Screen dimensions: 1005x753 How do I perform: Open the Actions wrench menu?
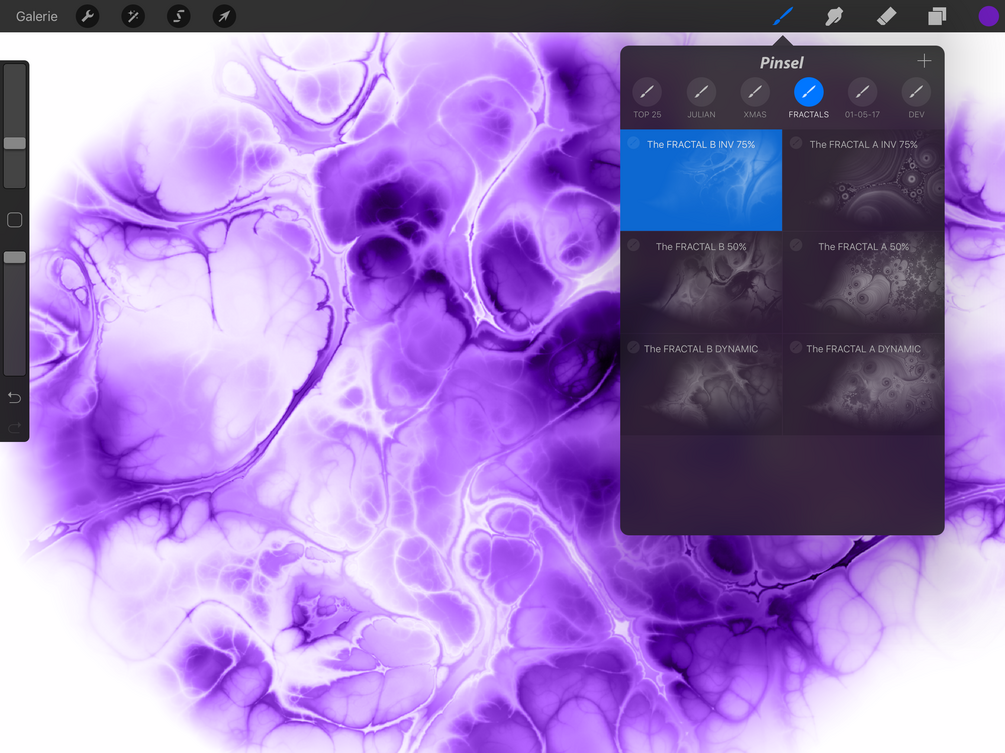point(88,16)
